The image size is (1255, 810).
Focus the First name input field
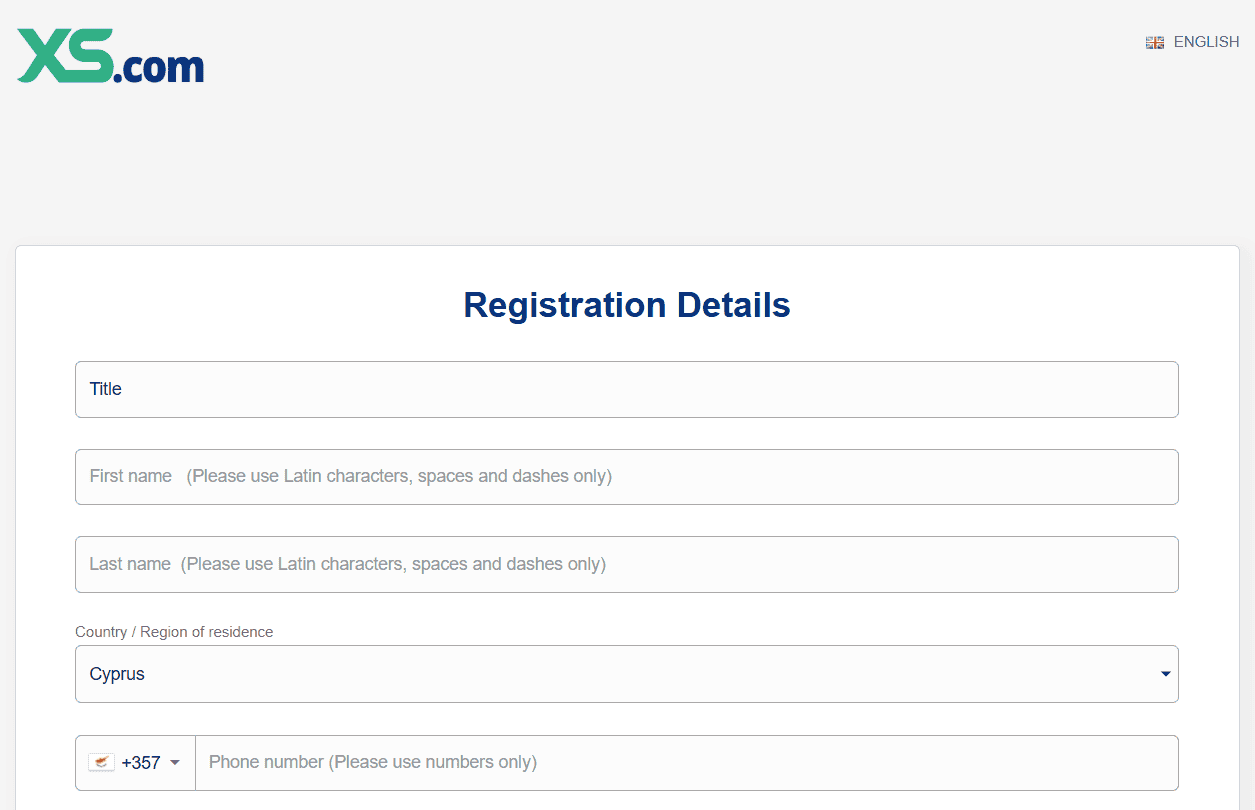pyautogui.click(x=626, y=477)
